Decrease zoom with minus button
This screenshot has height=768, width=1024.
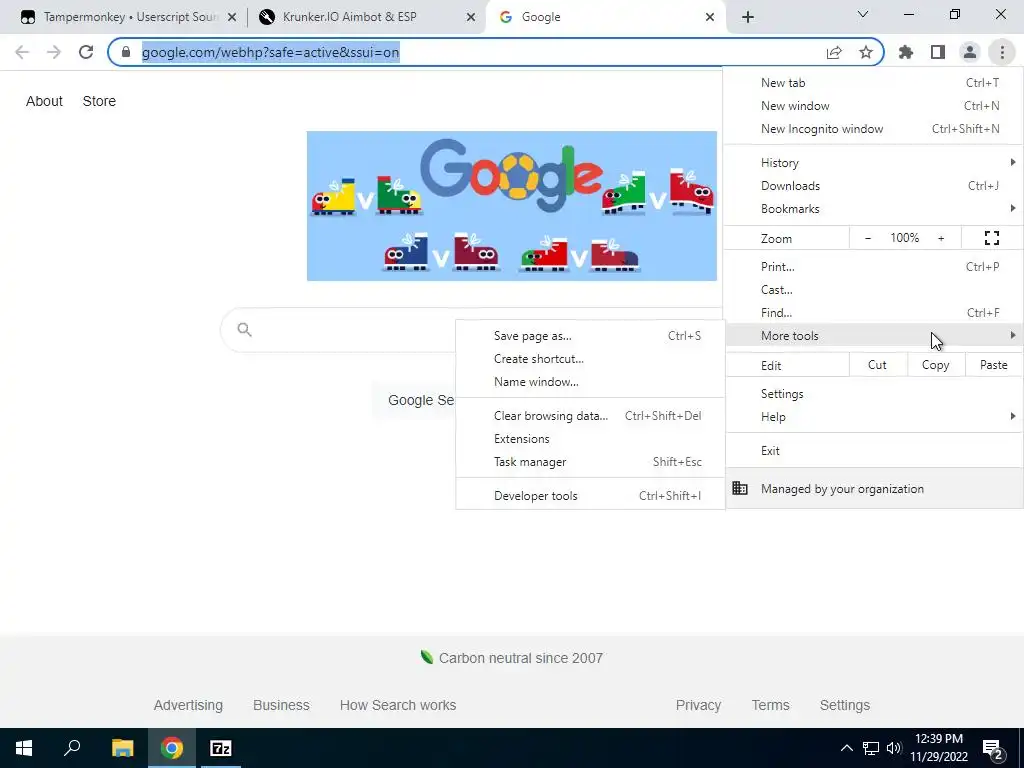click(868, 238)
